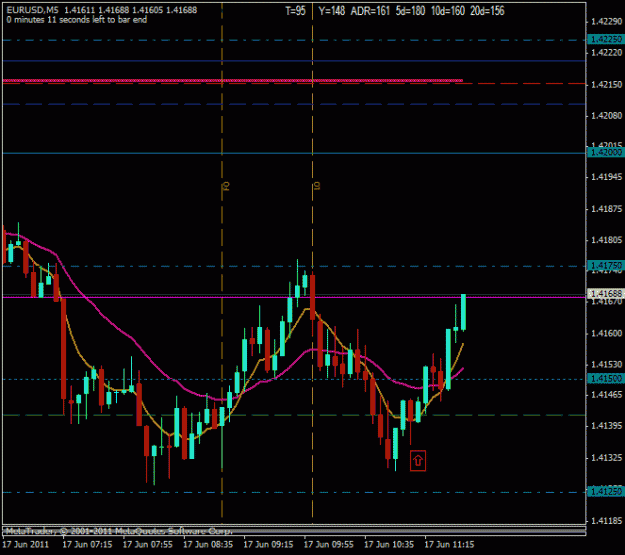Click the highlighted 1.42000 price label
The image size is (625, 555).
click(606, 152)
